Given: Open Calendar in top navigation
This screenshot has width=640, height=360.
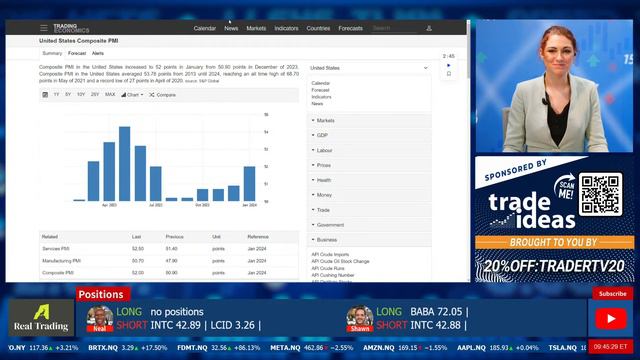Looking at the screenshot, I should pyautogui.click(x=204, y=28).
